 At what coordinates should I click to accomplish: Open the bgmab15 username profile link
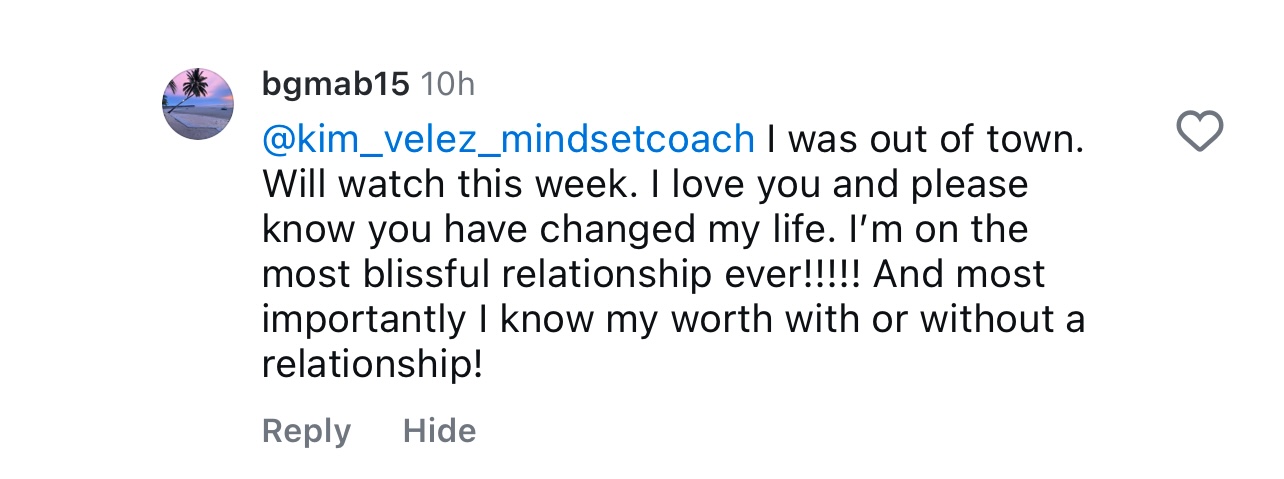point(335,85)
